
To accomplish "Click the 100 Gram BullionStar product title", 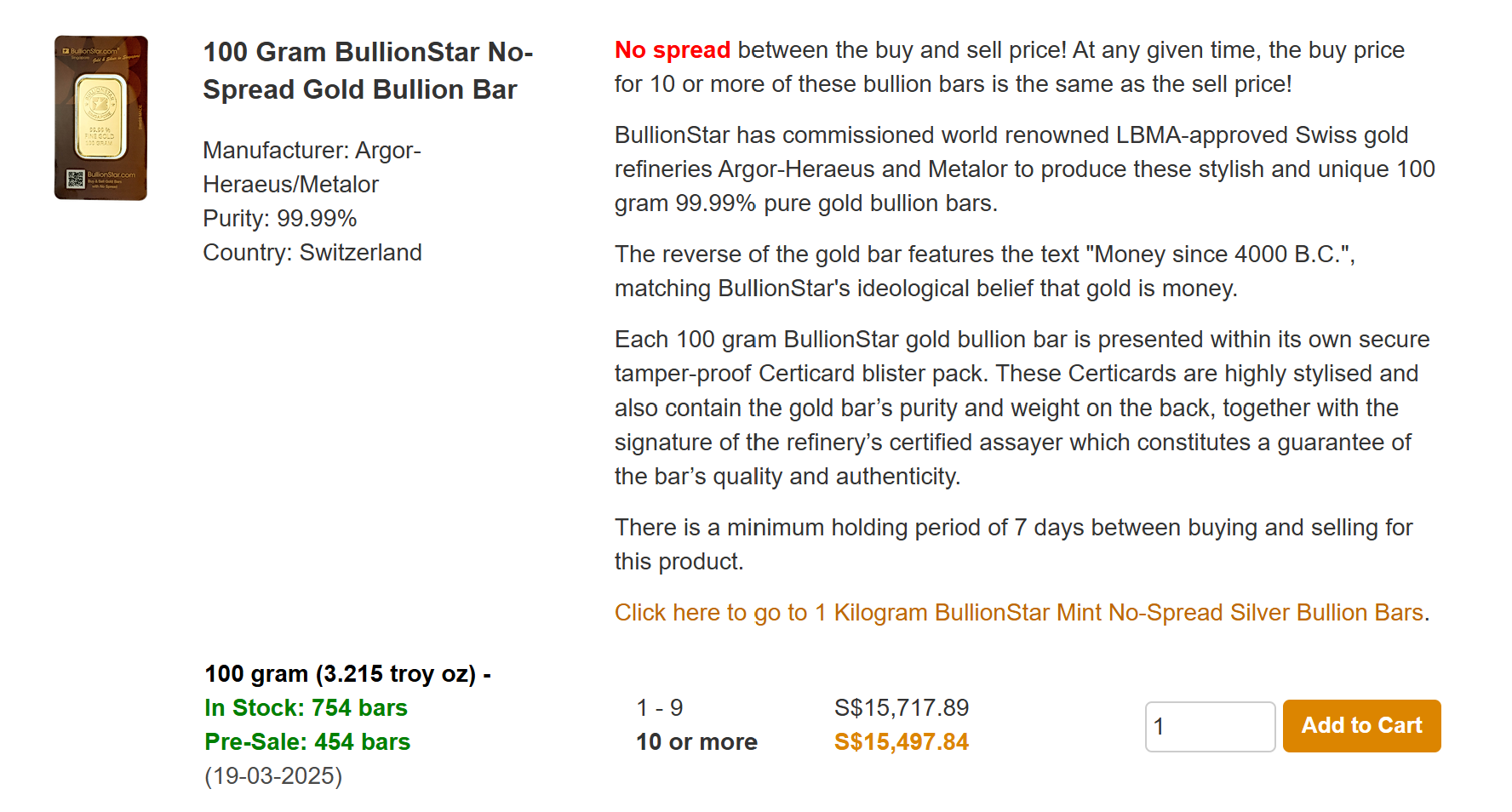I will [368, 71].
